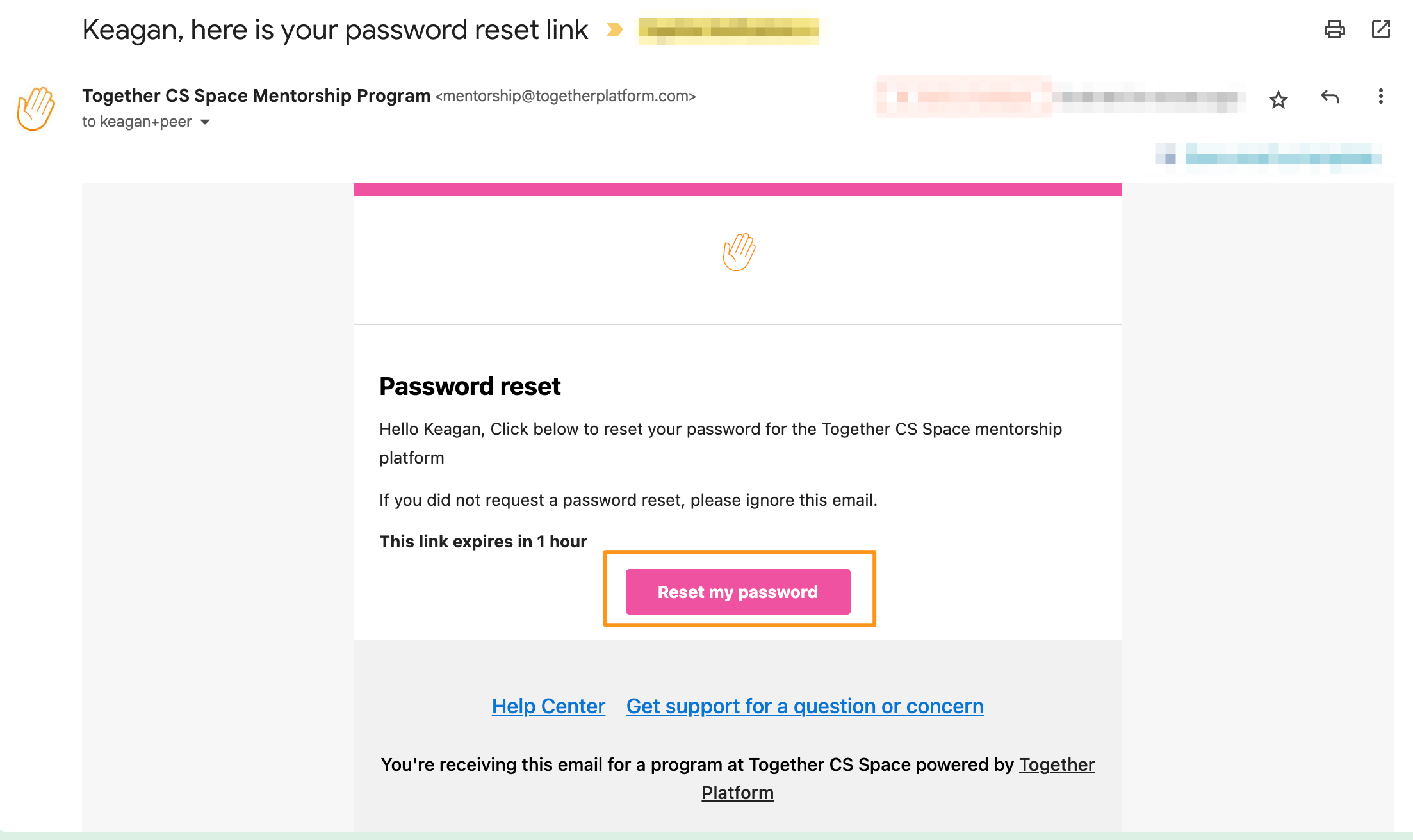Reply to the email using the arrow icon
The width and height of the screenshot is (1413, 840).
(1330, 97)
